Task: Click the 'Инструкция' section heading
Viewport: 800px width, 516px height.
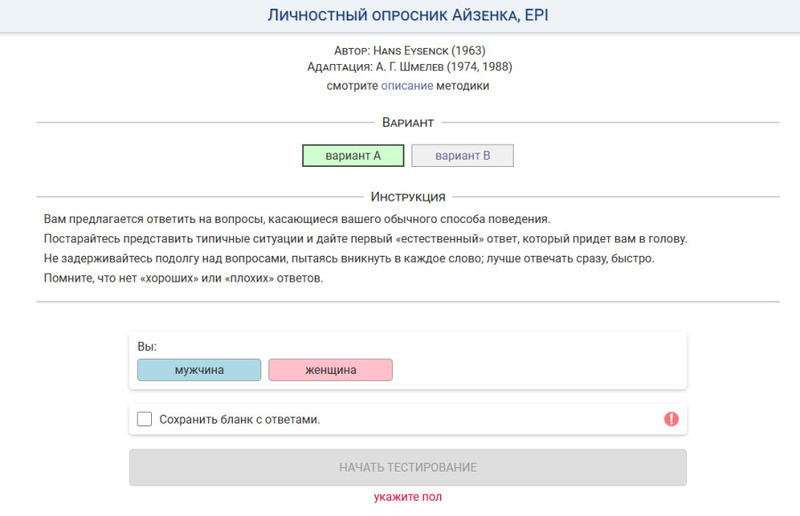Action: 407,197
